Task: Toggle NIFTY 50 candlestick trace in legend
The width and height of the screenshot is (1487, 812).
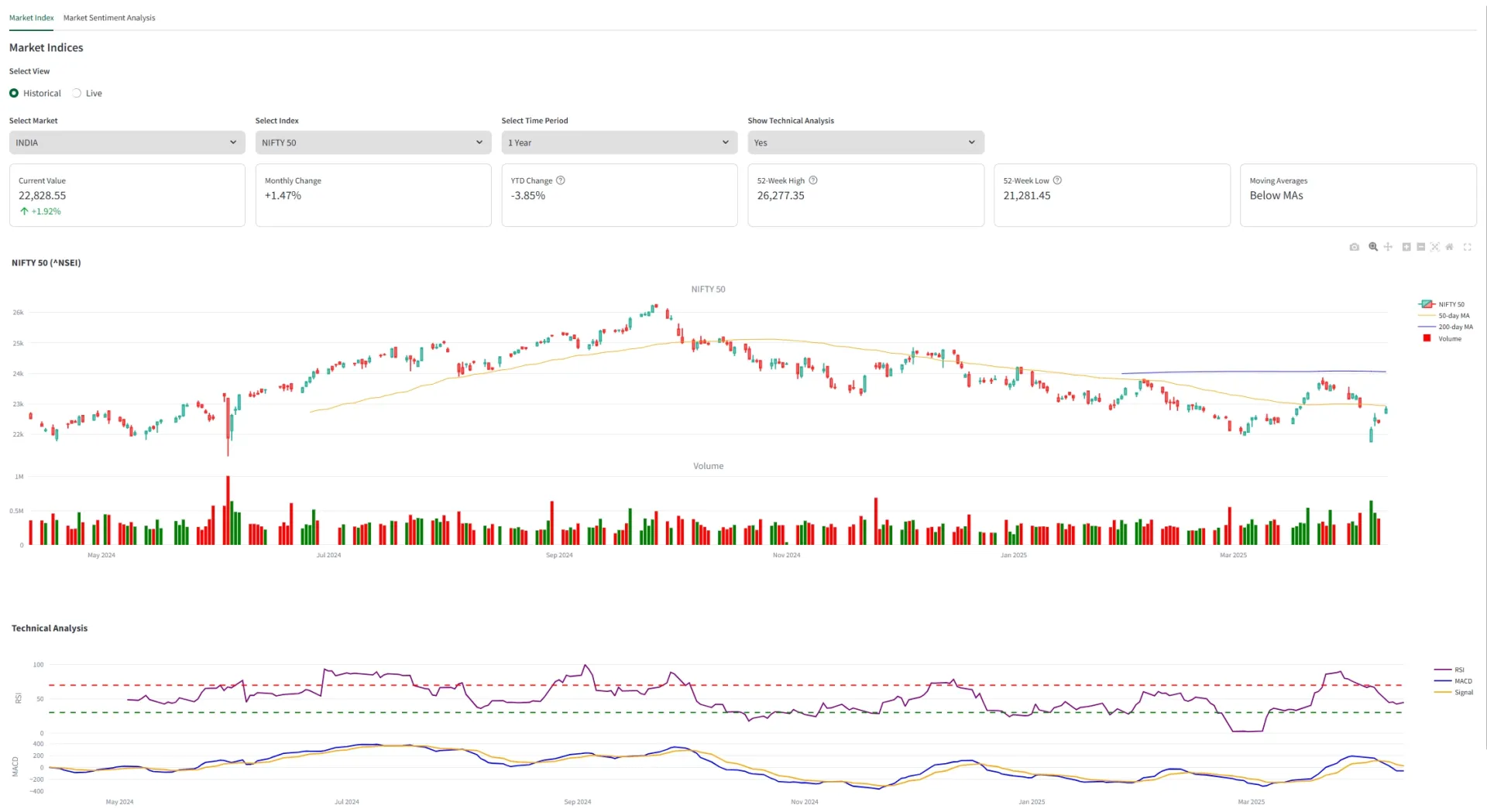Action: pyautogui.click(x=1441, y=304)
